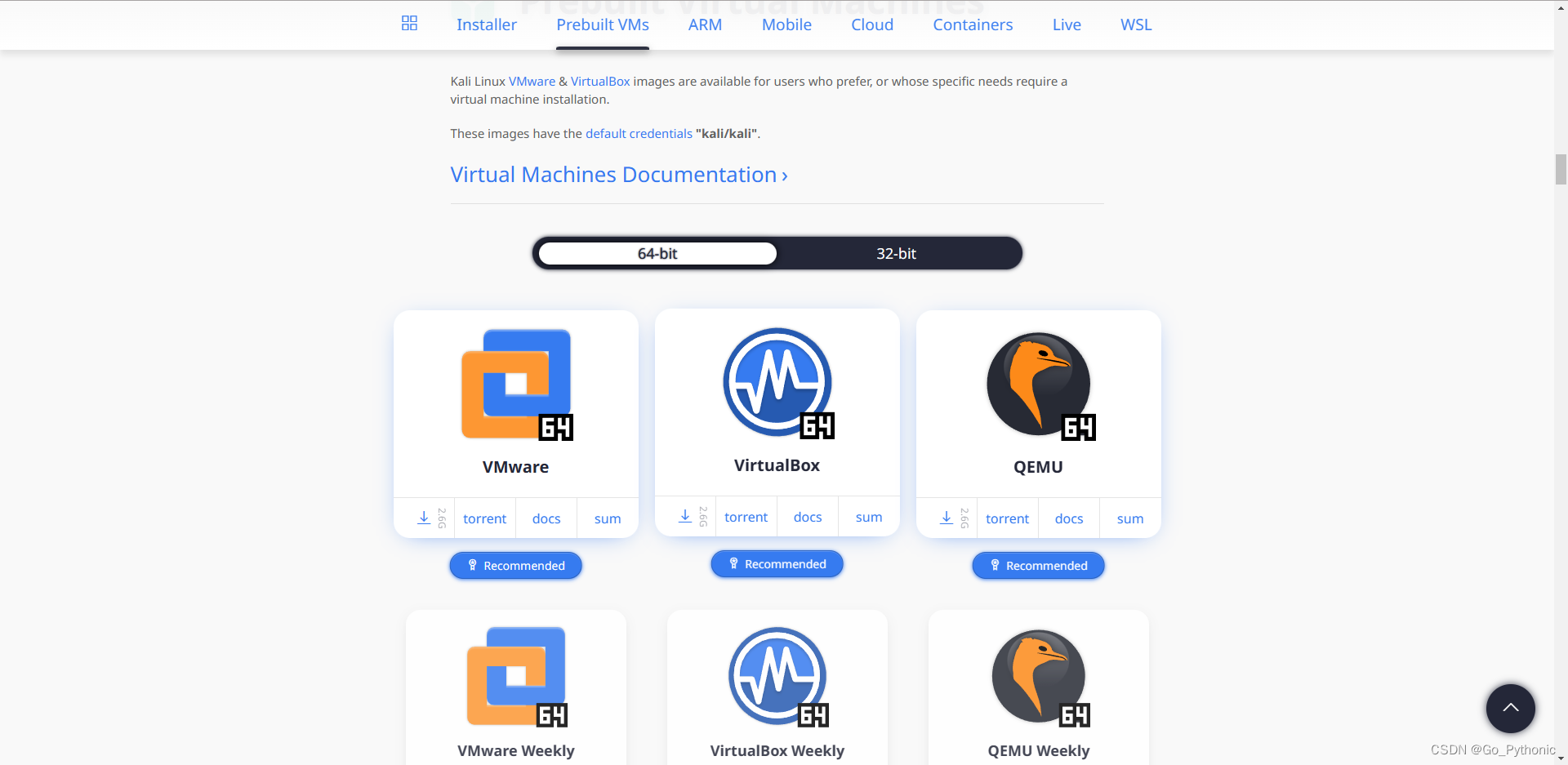This screenshot has height=765, width=1568.
Task: Click the VMware Weekly logo image
Action: pos(517,677)
